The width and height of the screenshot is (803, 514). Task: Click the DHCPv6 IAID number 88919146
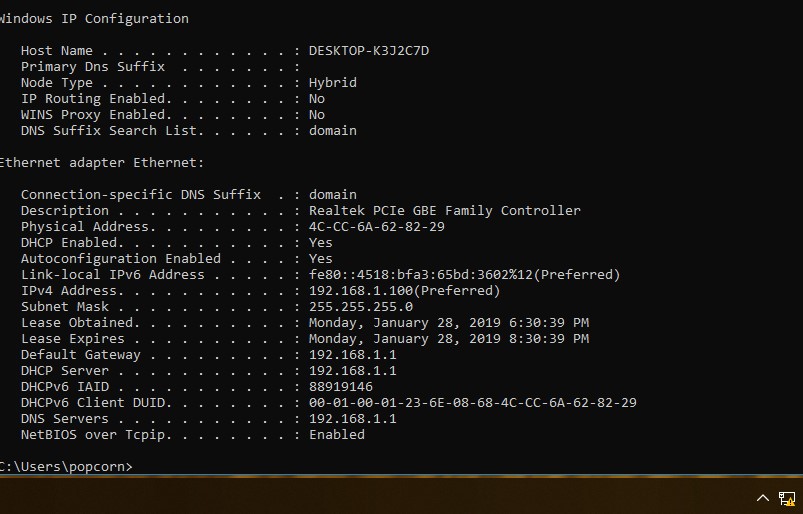340,387
